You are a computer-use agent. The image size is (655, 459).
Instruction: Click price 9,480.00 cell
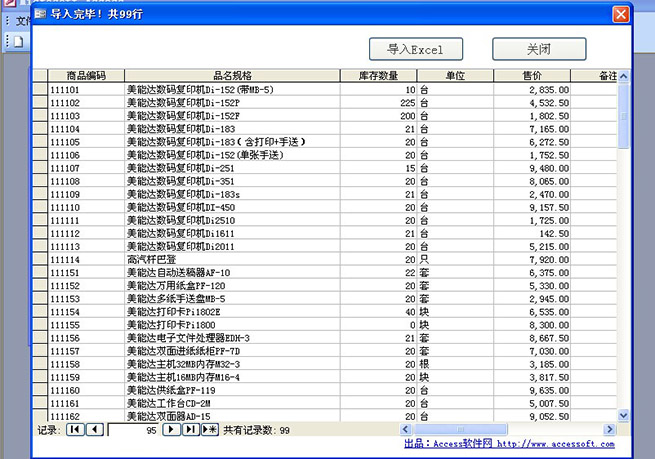(532, 168)
